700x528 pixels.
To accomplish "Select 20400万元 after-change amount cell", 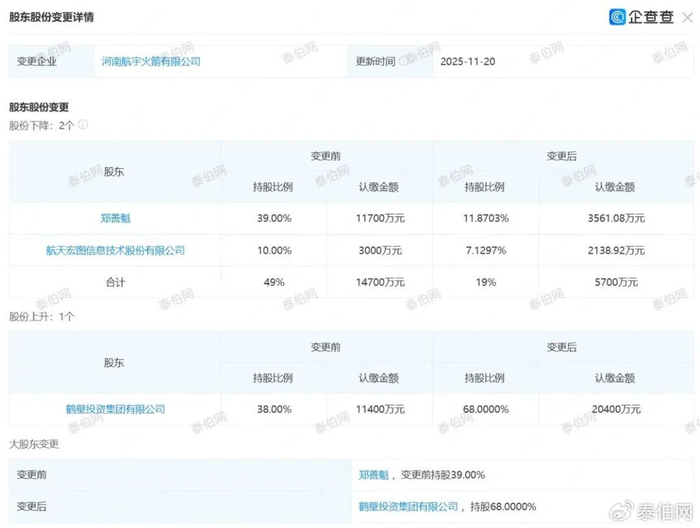I will coord(616,409).
